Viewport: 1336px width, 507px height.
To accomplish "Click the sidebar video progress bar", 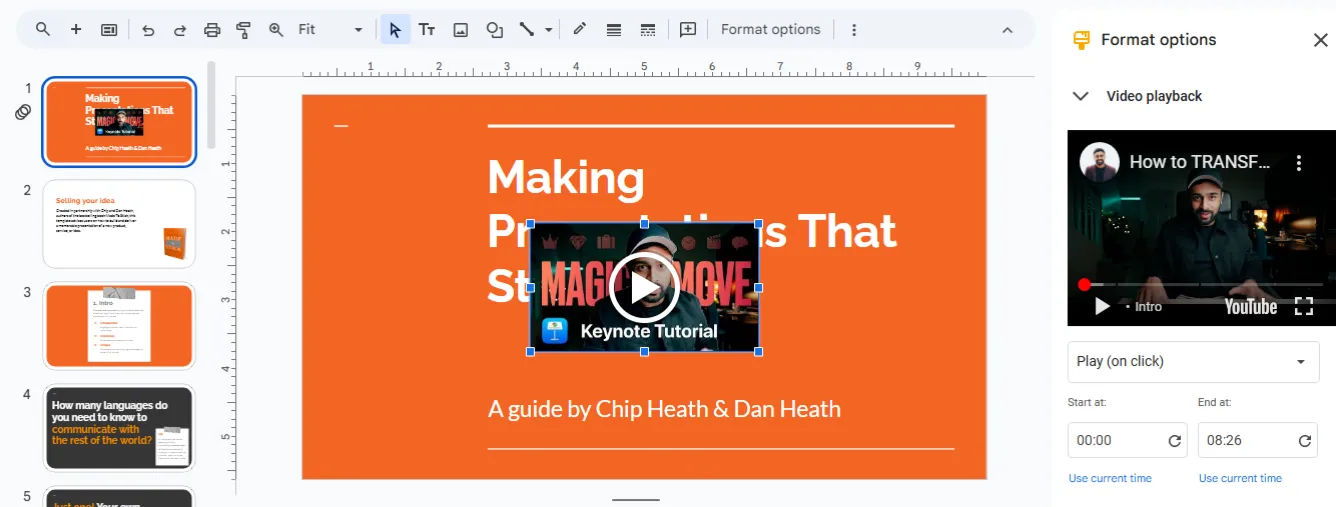I will pyautogui.click(x=1202, y=285).
